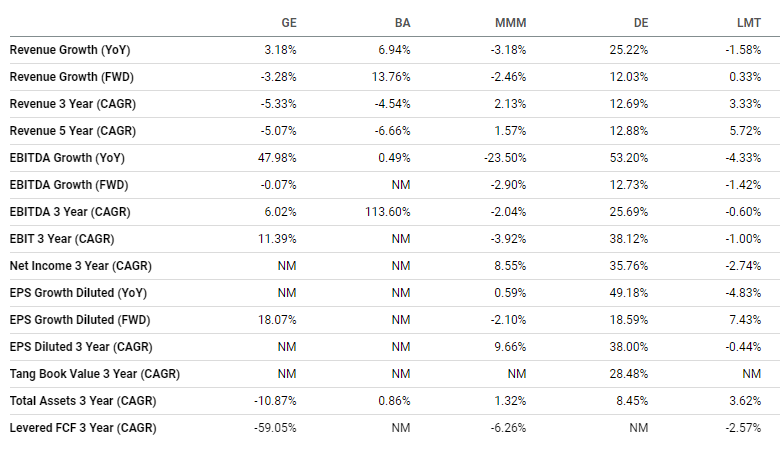The height and width of the screenshot is (453, 780).
Task: Click the -59.05% GE levered FCF value
Action: pyautogui.click(x=275, y=428)
